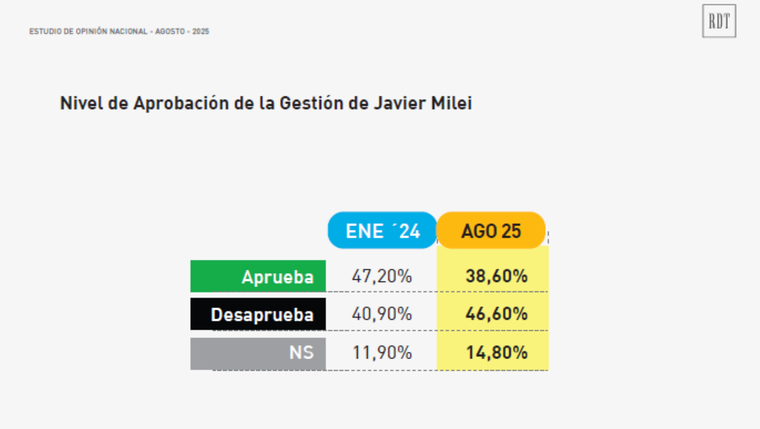The image size is (760, 429).
Task: Click the highlighted 14,80% value
Action: 496,352
